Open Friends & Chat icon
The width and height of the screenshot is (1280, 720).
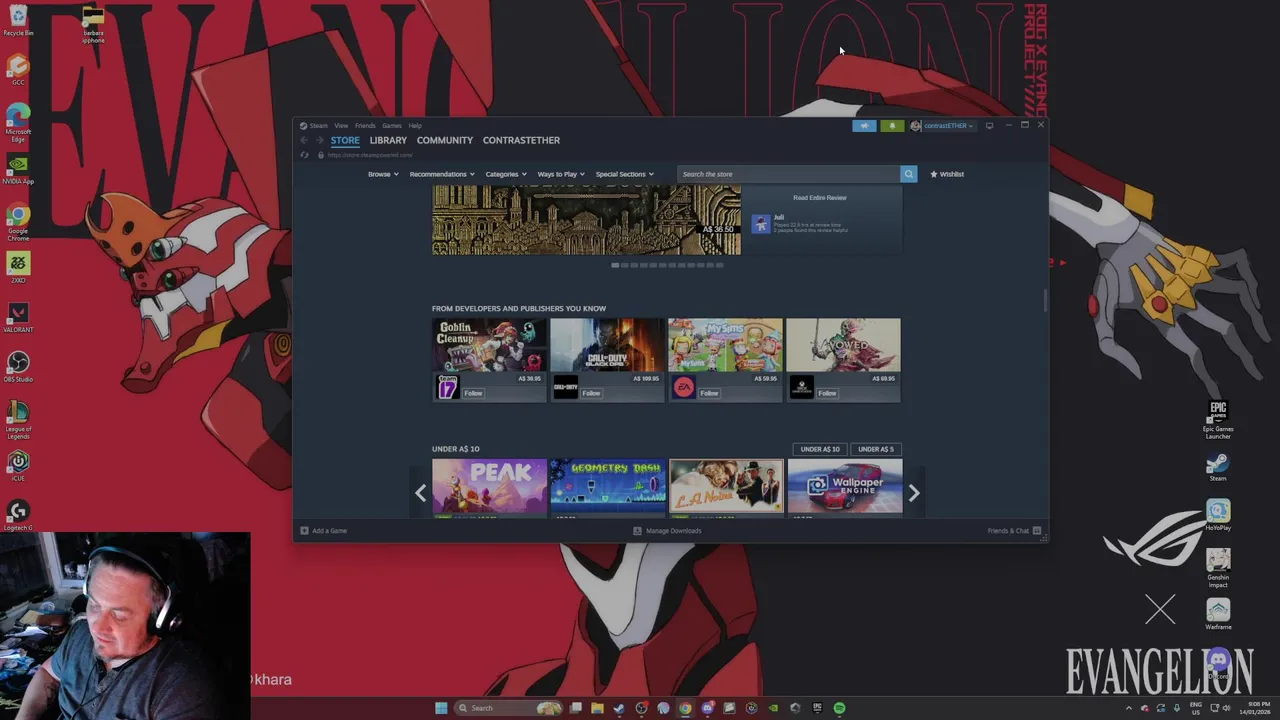click(x=1037, y=531)
